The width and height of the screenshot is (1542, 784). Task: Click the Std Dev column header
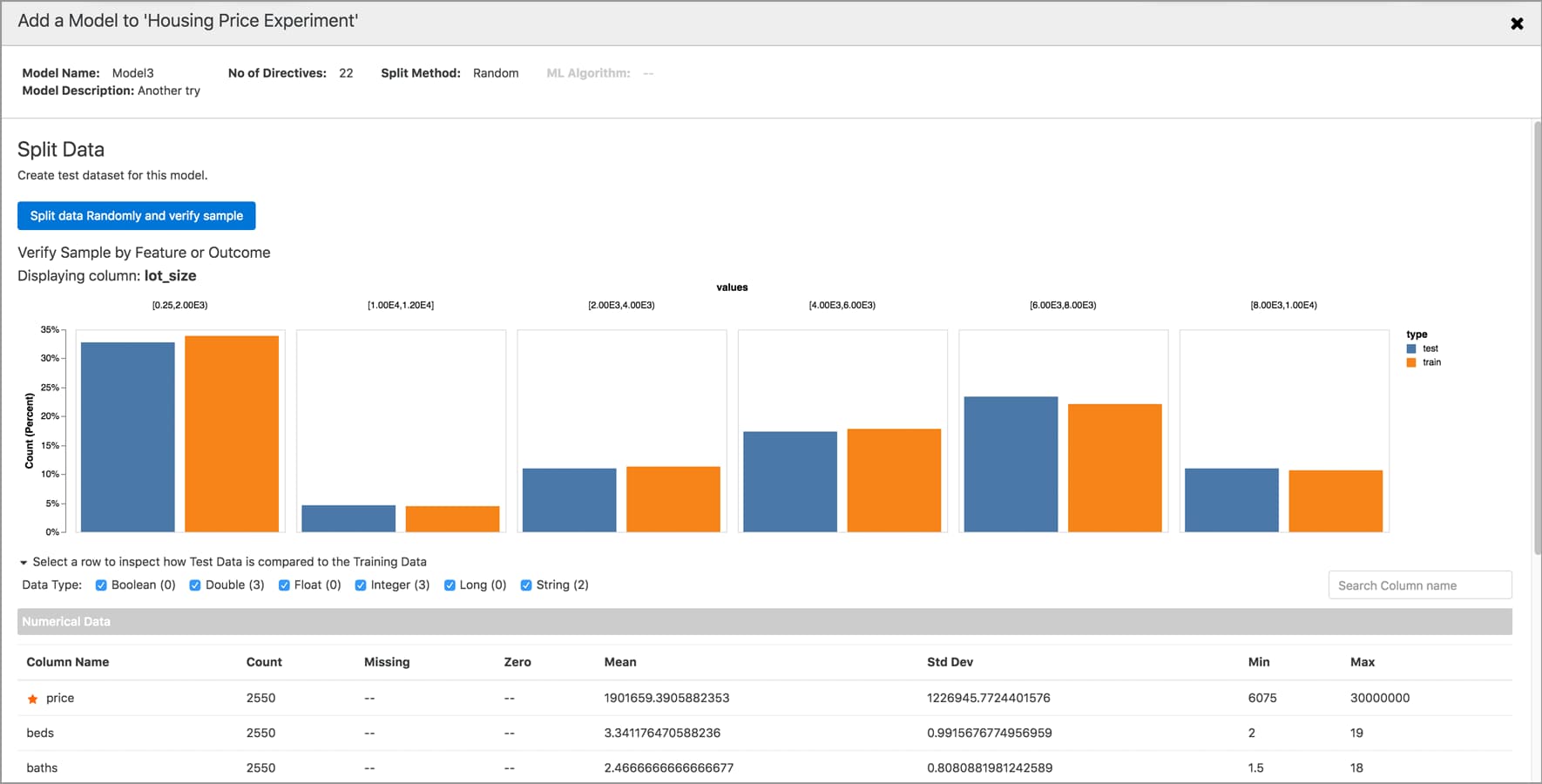tap(950, 662)
